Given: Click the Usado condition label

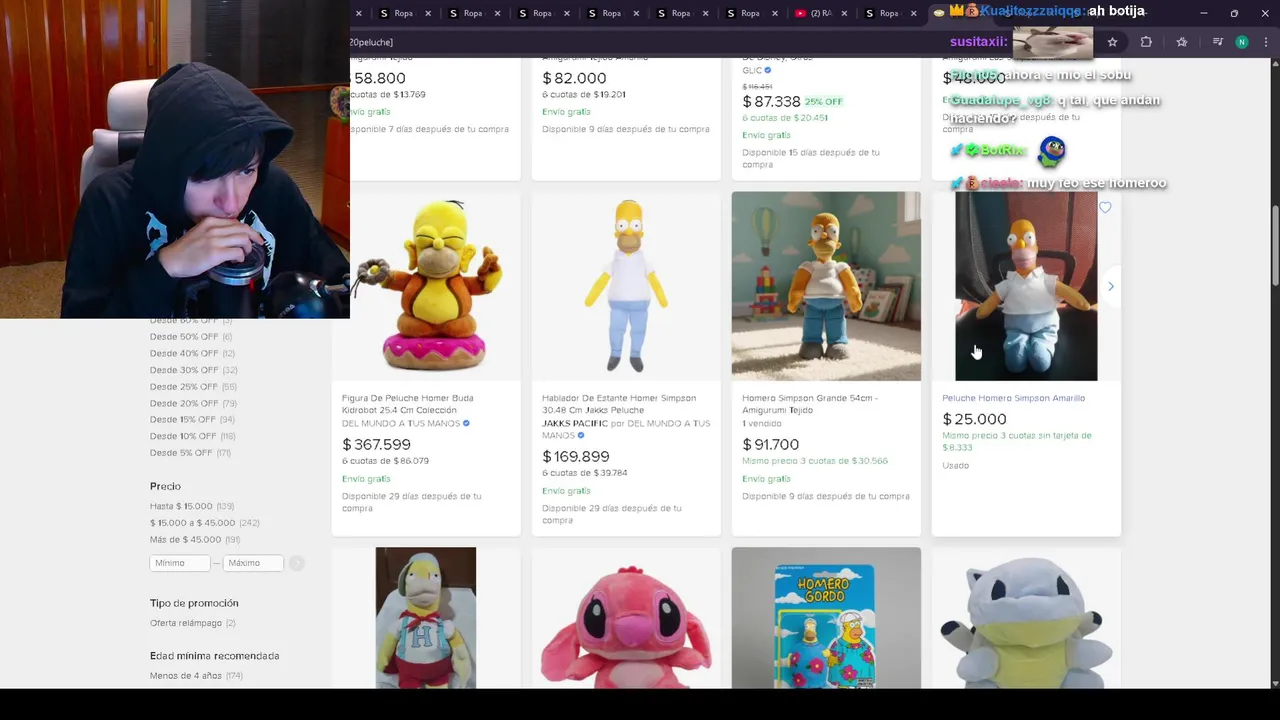Looking at the screenshot, I should pyautogui.click(x=955, y=466).
